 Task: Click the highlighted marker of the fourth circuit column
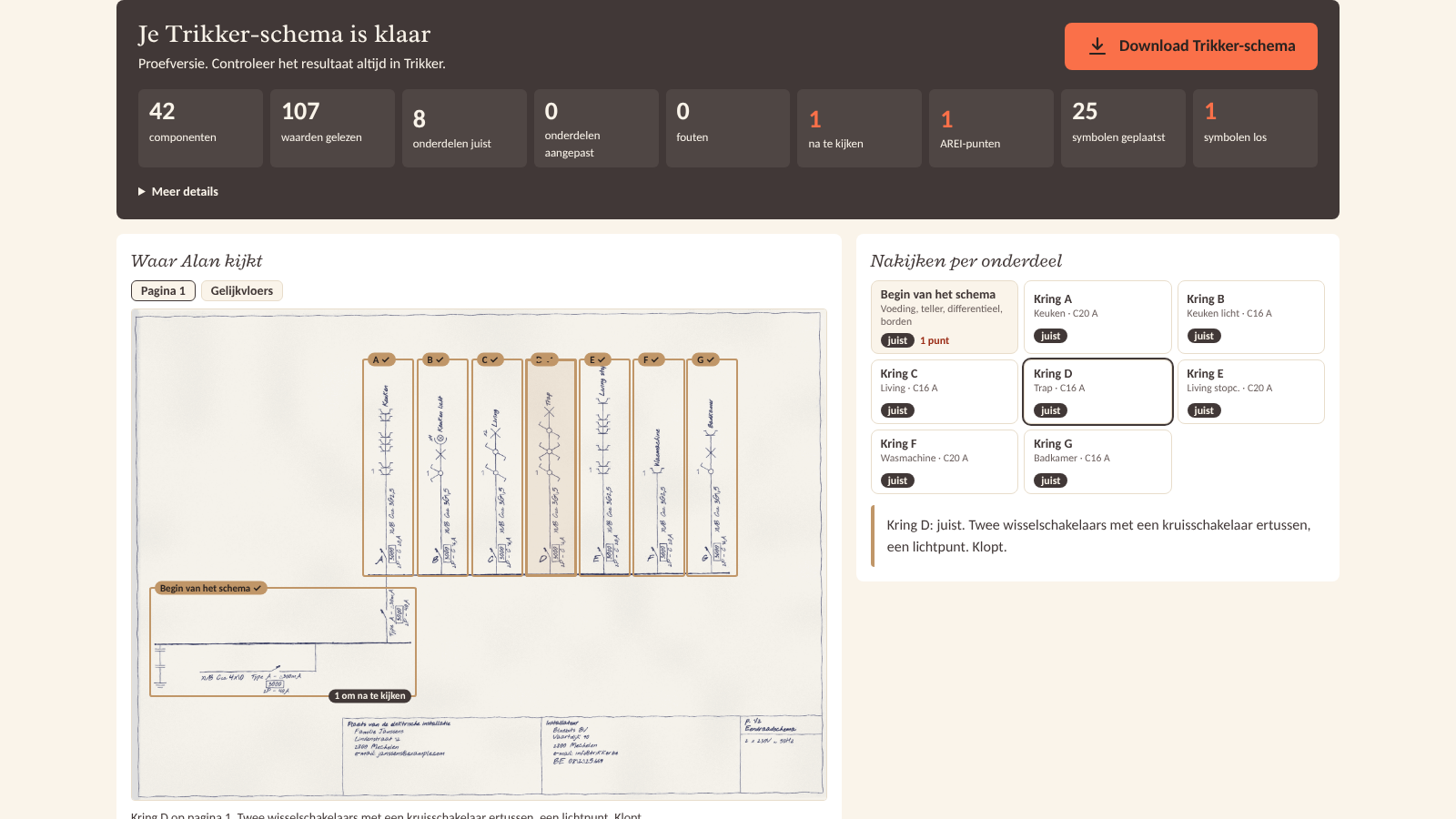pyautogui.click(x=544, y=359)
